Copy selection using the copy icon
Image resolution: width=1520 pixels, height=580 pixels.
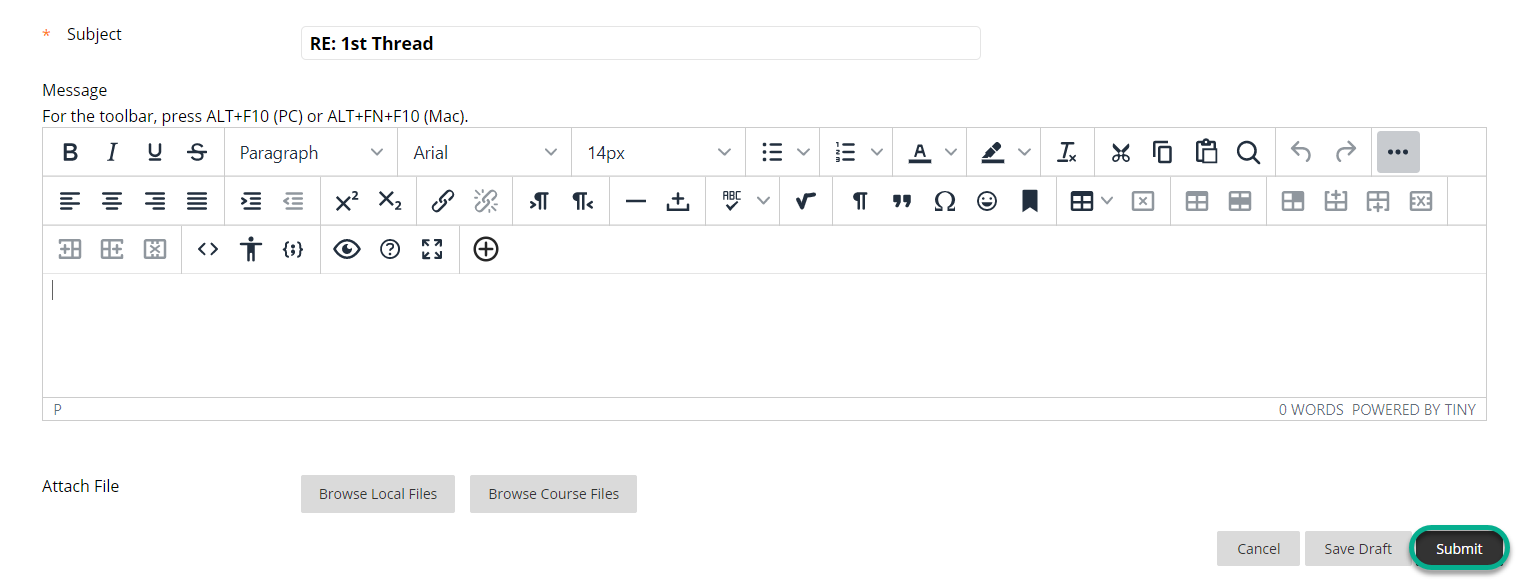pyautogui.click(x=1162, y=153)
